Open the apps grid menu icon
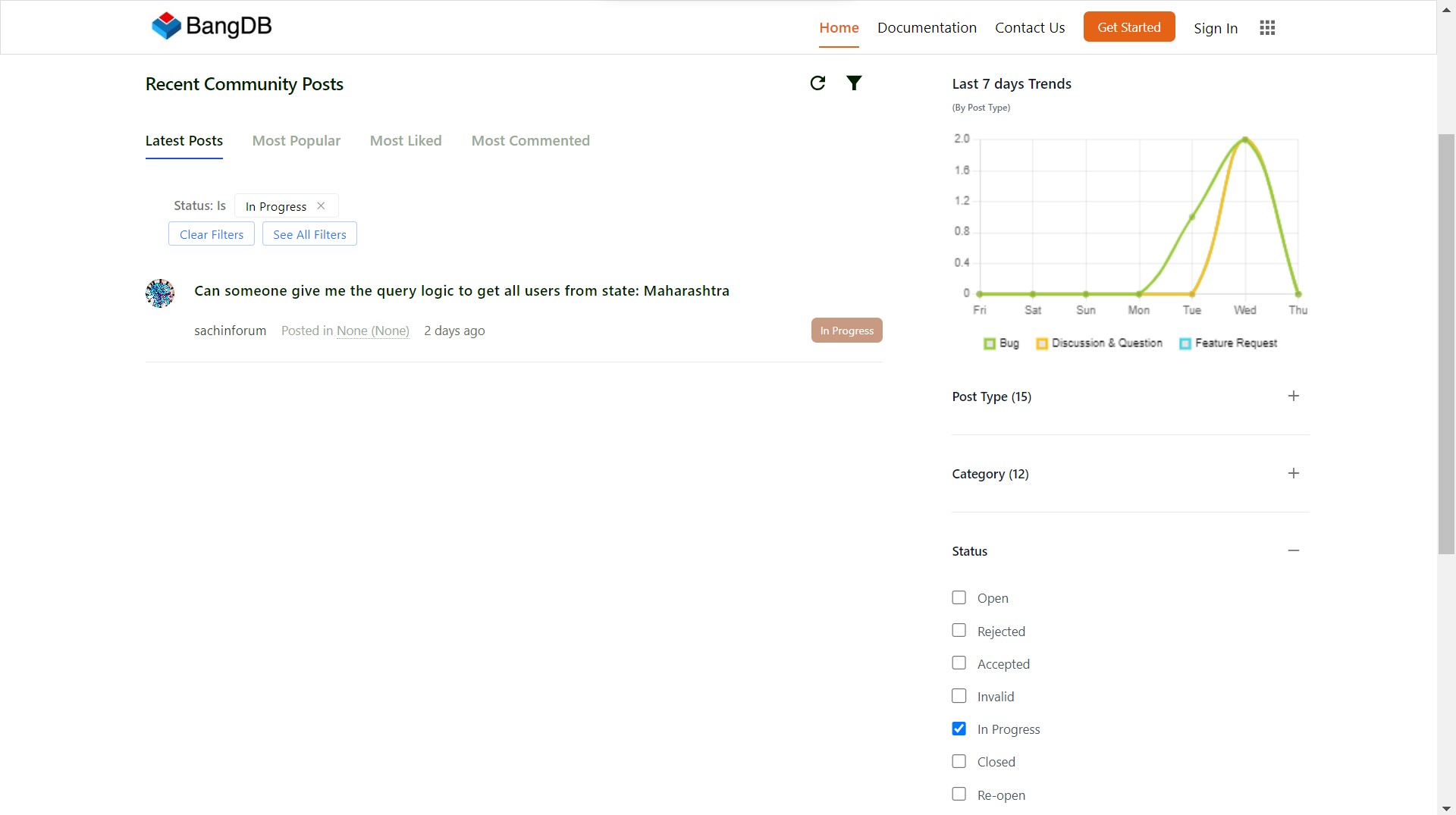The image size is (1456, 815). point(1267,27)
